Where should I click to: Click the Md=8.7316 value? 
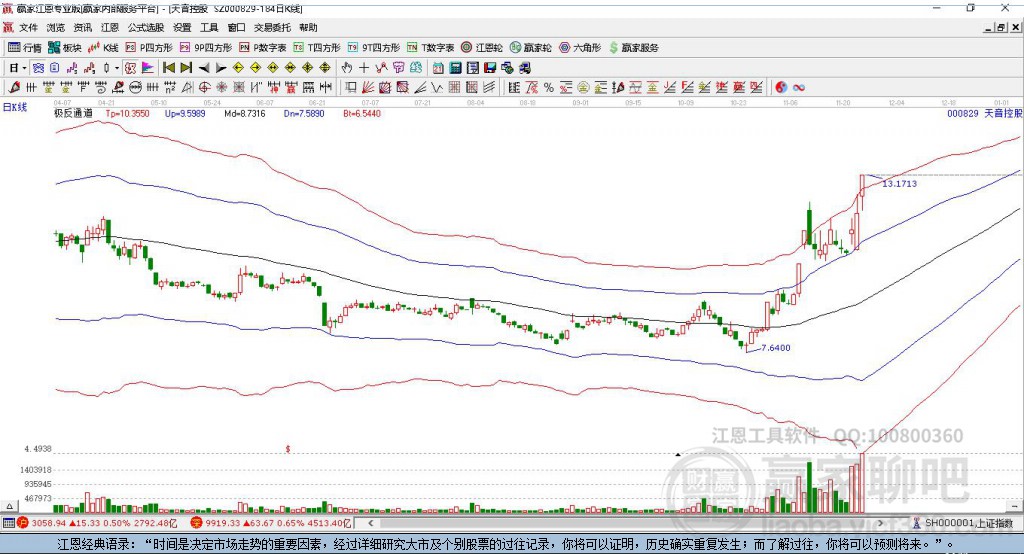[x=245, y=113]
